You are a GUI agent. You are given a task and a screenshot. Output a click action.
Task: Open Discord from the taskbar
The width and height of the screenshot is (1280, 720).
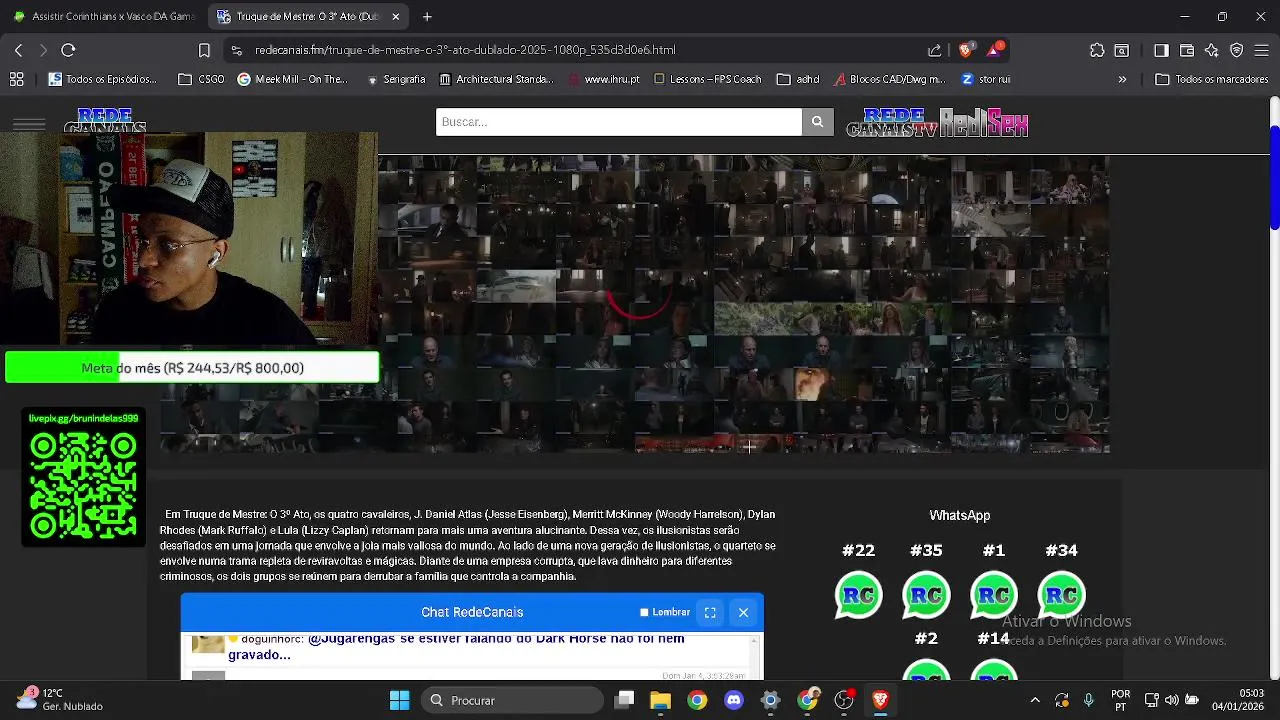tap(734, 700)
